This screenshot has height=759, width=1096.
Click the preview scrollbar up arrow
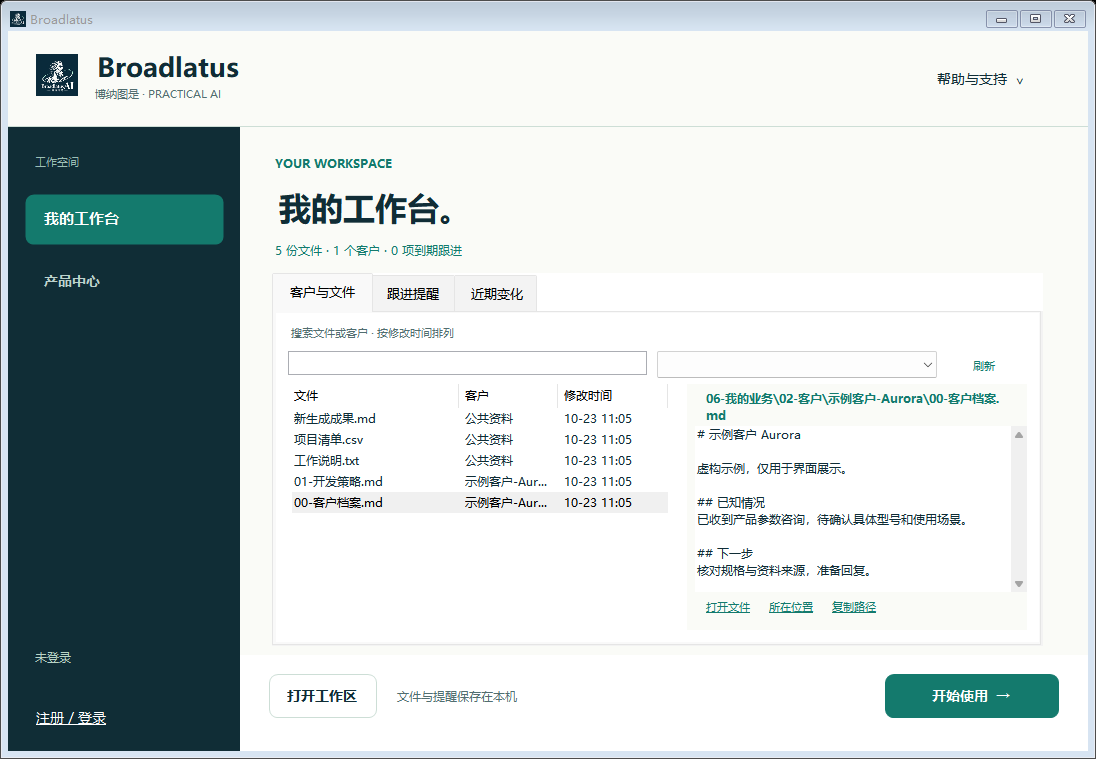pos(1019,435)
